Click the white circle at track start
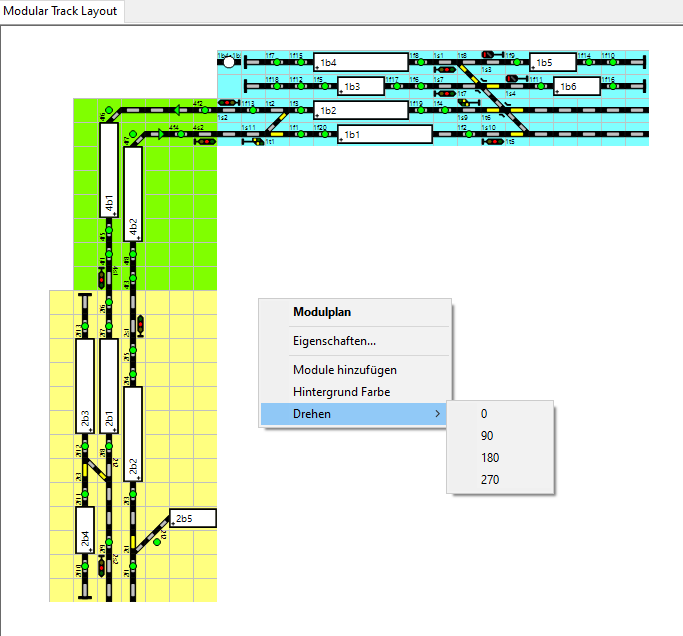Screen dimensions: 683x636 (230, 62)
